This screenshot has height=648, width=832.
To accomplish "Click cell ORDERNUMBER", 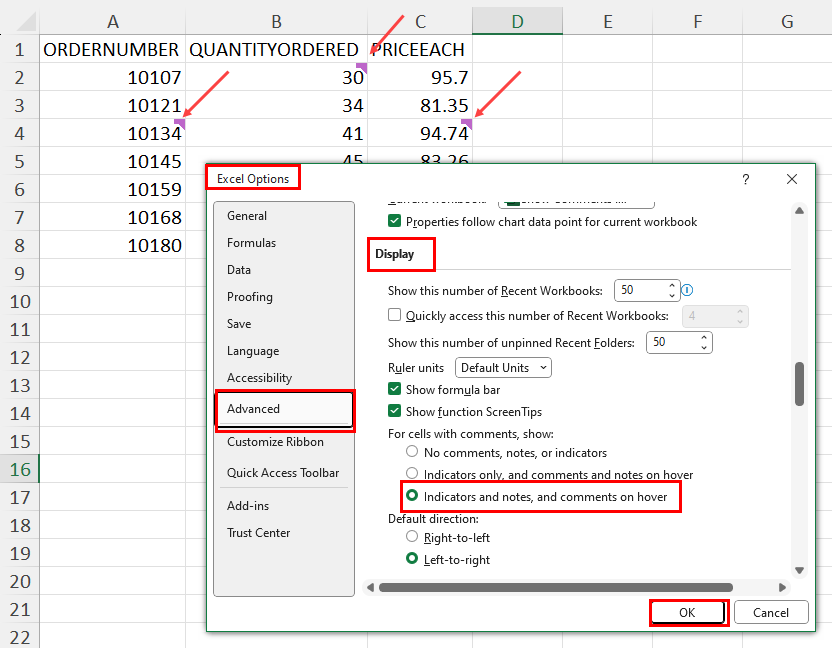I will click(112, 49).
